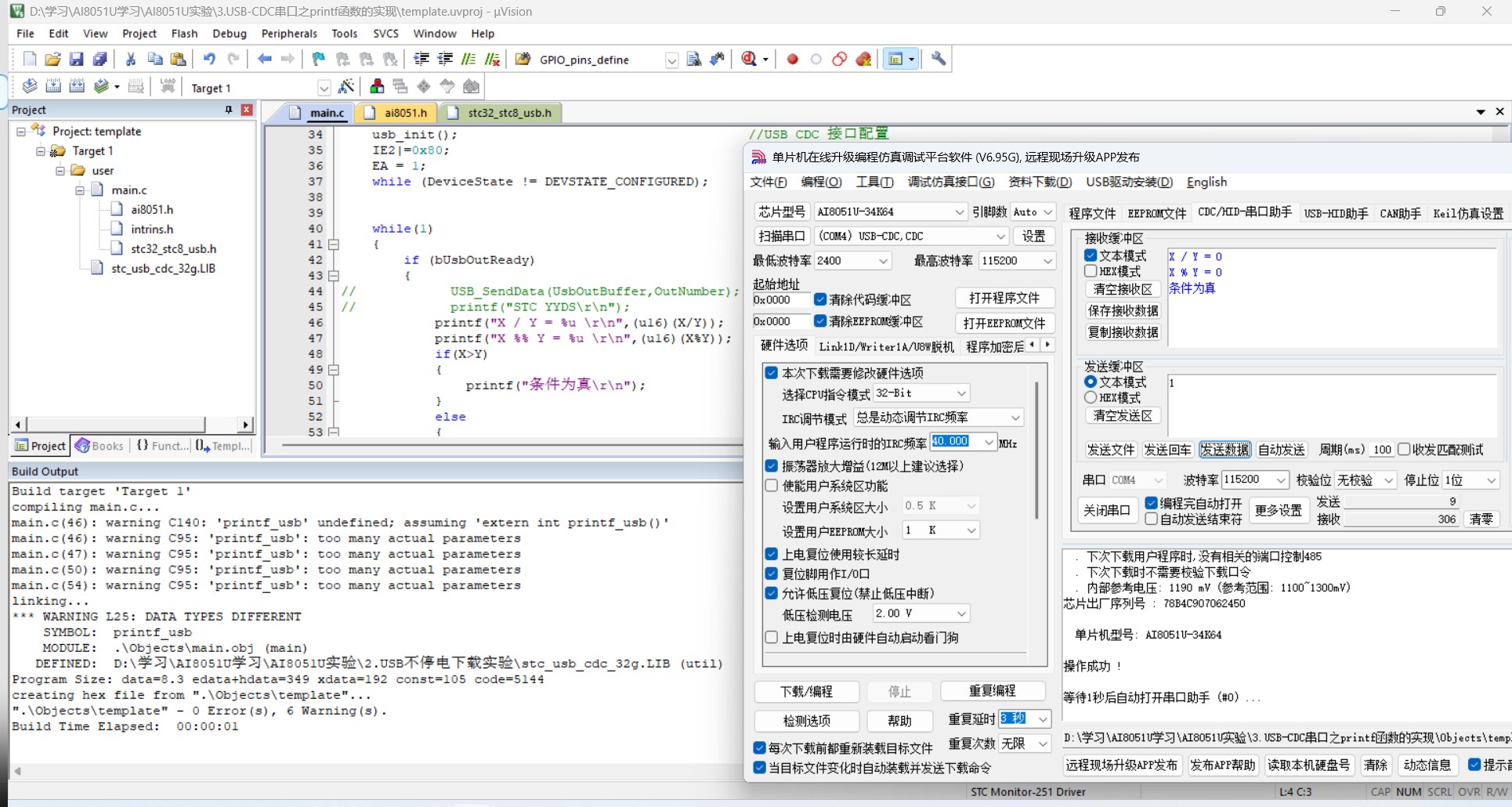Start debug session magnifier icon

(x=749, y=60)
